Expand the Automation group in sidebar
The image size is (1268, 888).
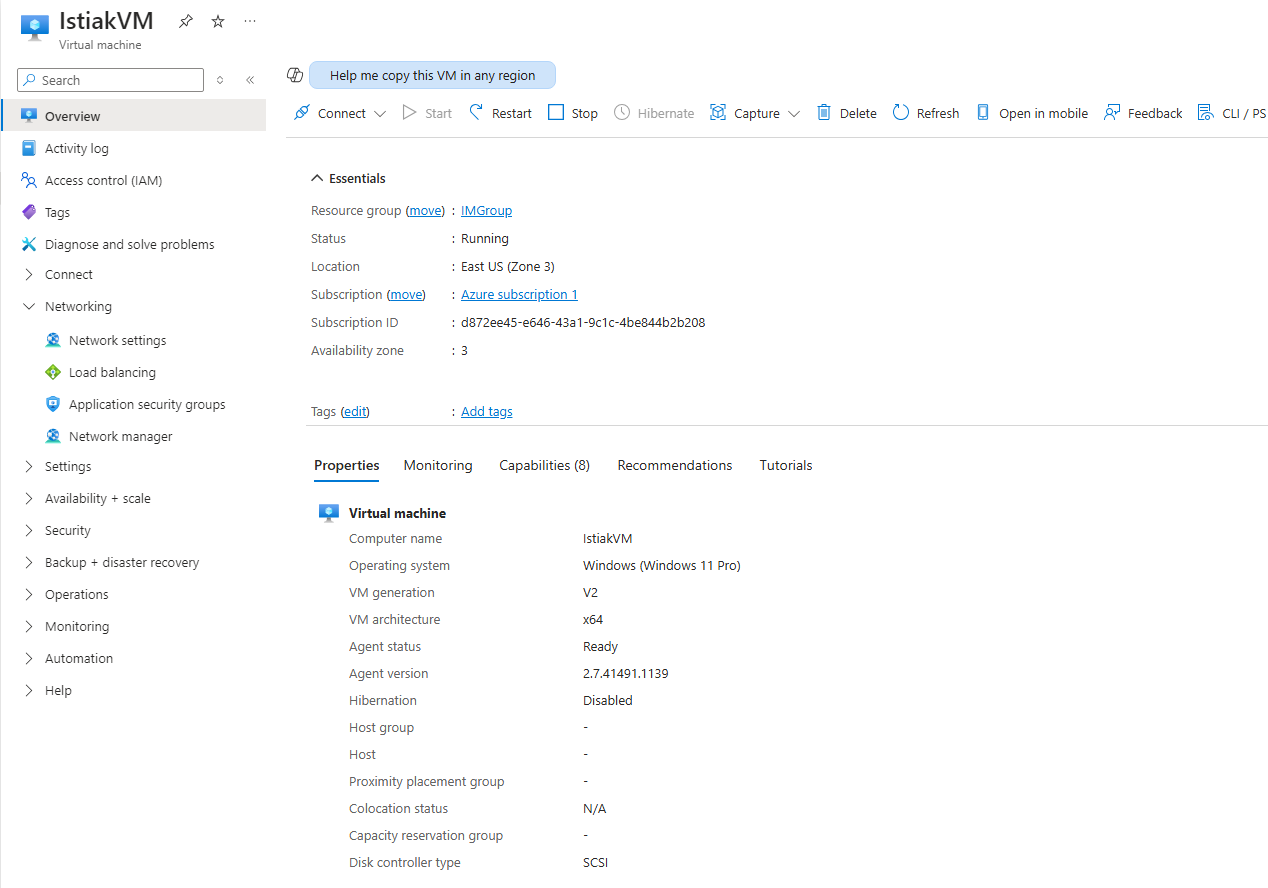coord(29,658)
